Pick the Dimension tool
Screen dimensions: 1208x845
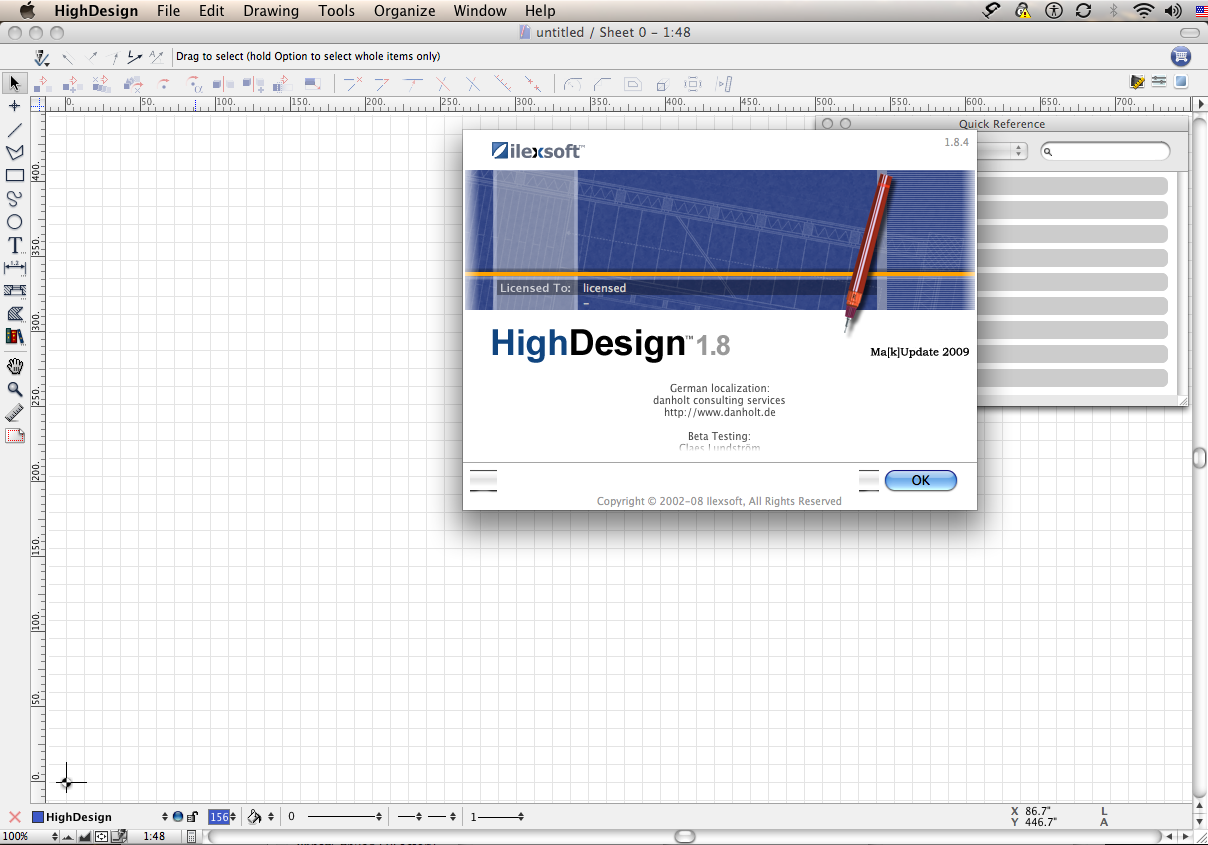[x=14, y=268]
